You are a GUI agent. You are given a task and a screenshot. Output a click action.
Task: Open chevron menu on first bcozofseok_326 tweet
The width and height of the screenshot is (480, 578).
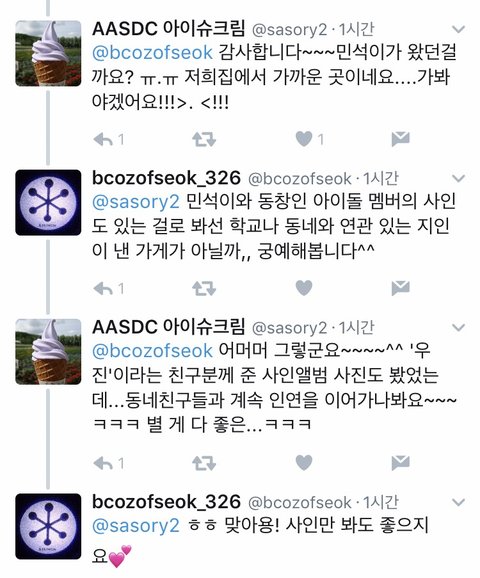[458, 179]
